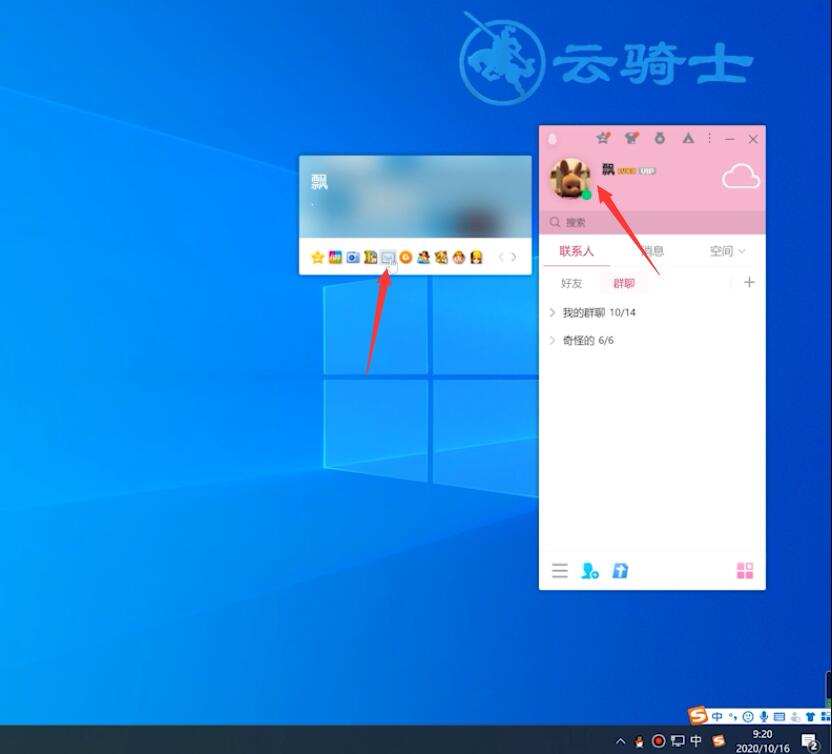Click the plus button to add group
The height and width of the screenshot is (754, 832).
click(x=749, y=282)
